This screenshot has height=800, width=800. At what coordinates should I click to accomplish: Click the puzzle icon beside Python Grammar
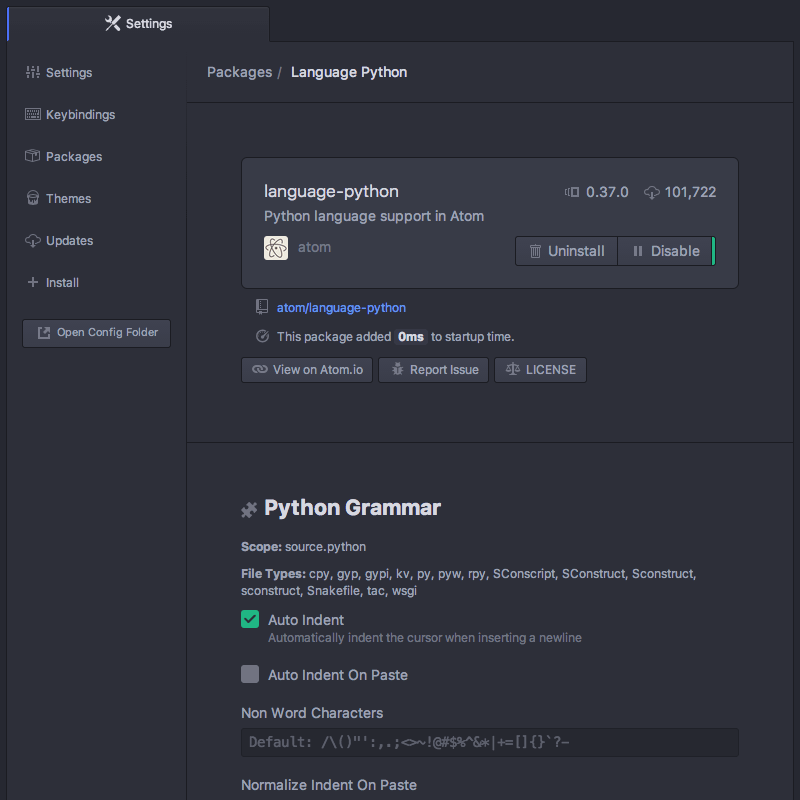point(248,508)
